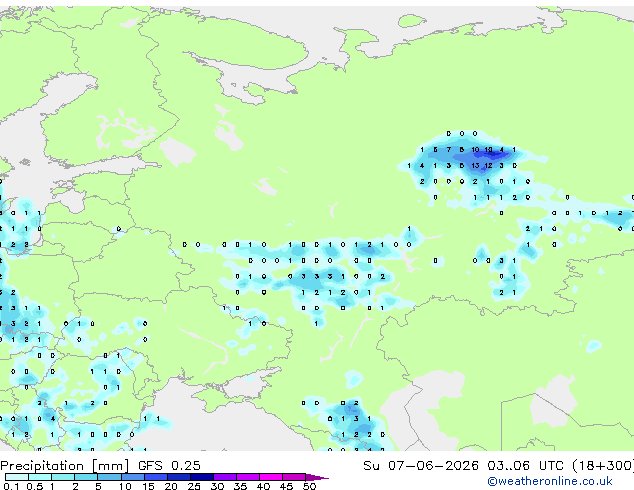Image resolution: width=634 pixels, height=490 pixels.
Task: Click the 0.5–1 mm legend swatch
Action: 40,477
